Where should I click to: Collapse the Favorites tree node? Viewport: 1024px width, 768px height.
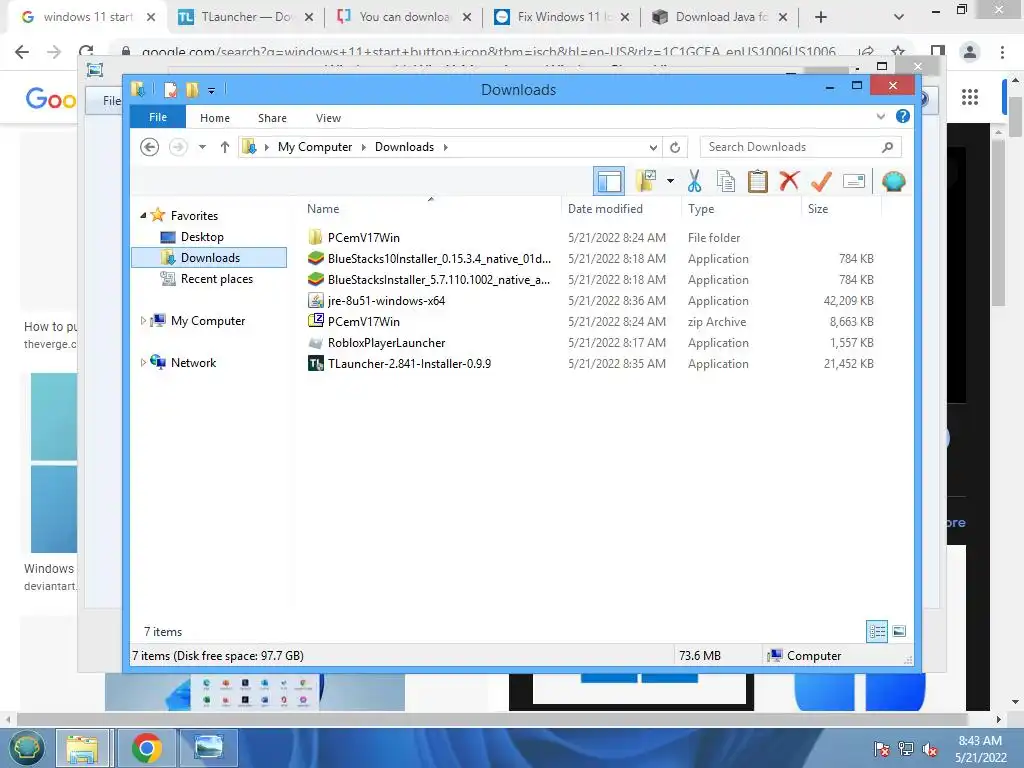click(x=143, y=216)
